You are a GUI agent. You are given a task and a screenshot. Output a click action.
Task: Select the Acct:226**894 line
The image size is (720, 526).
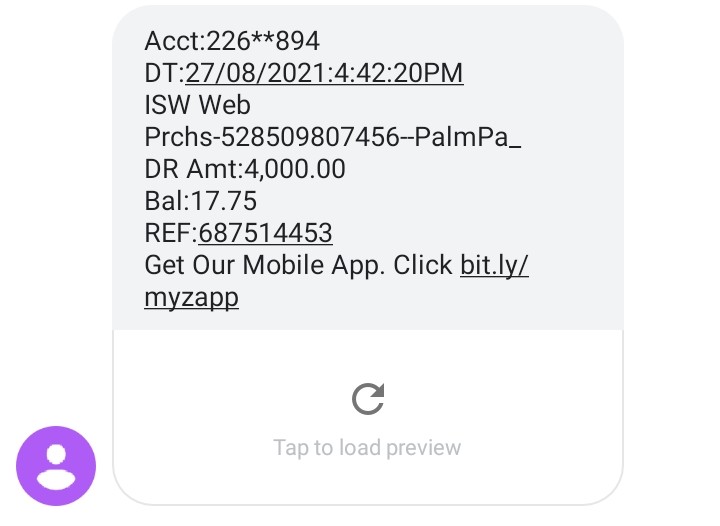click(232, 41)
